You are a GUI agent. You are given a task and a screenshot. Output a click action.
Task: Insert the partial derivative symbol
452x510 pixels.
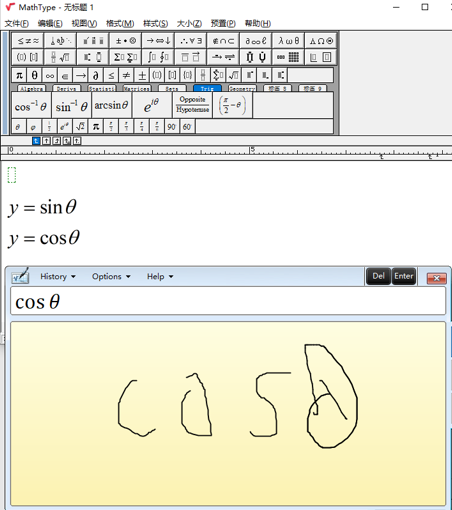[x=96, y=76]
